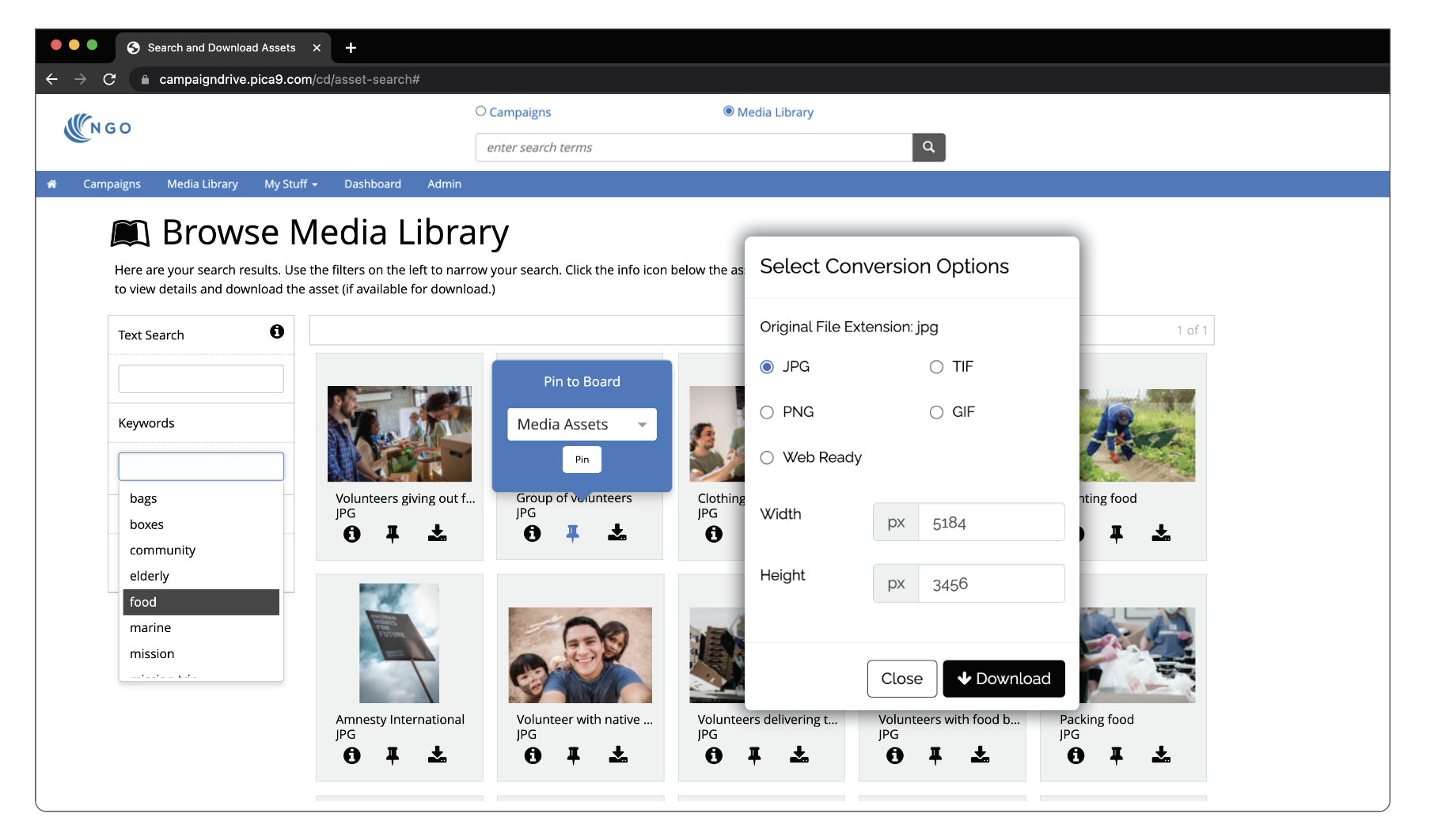This screenshot has width=1453, height=840.
Task: Download the Packing food asset
Action: point(1161,755)
